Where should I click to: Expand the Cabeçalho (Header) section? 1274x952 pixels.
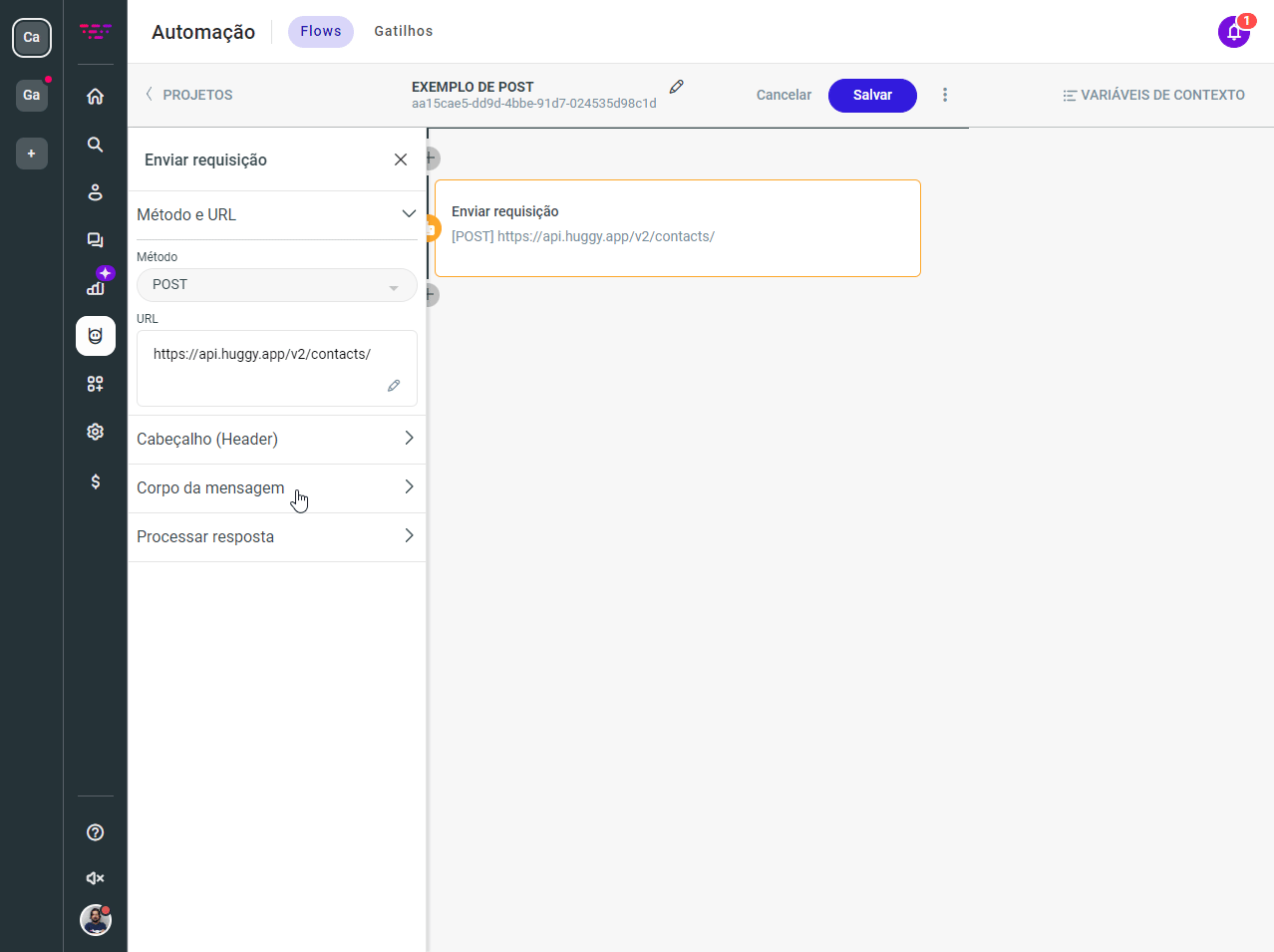point(277,440)
